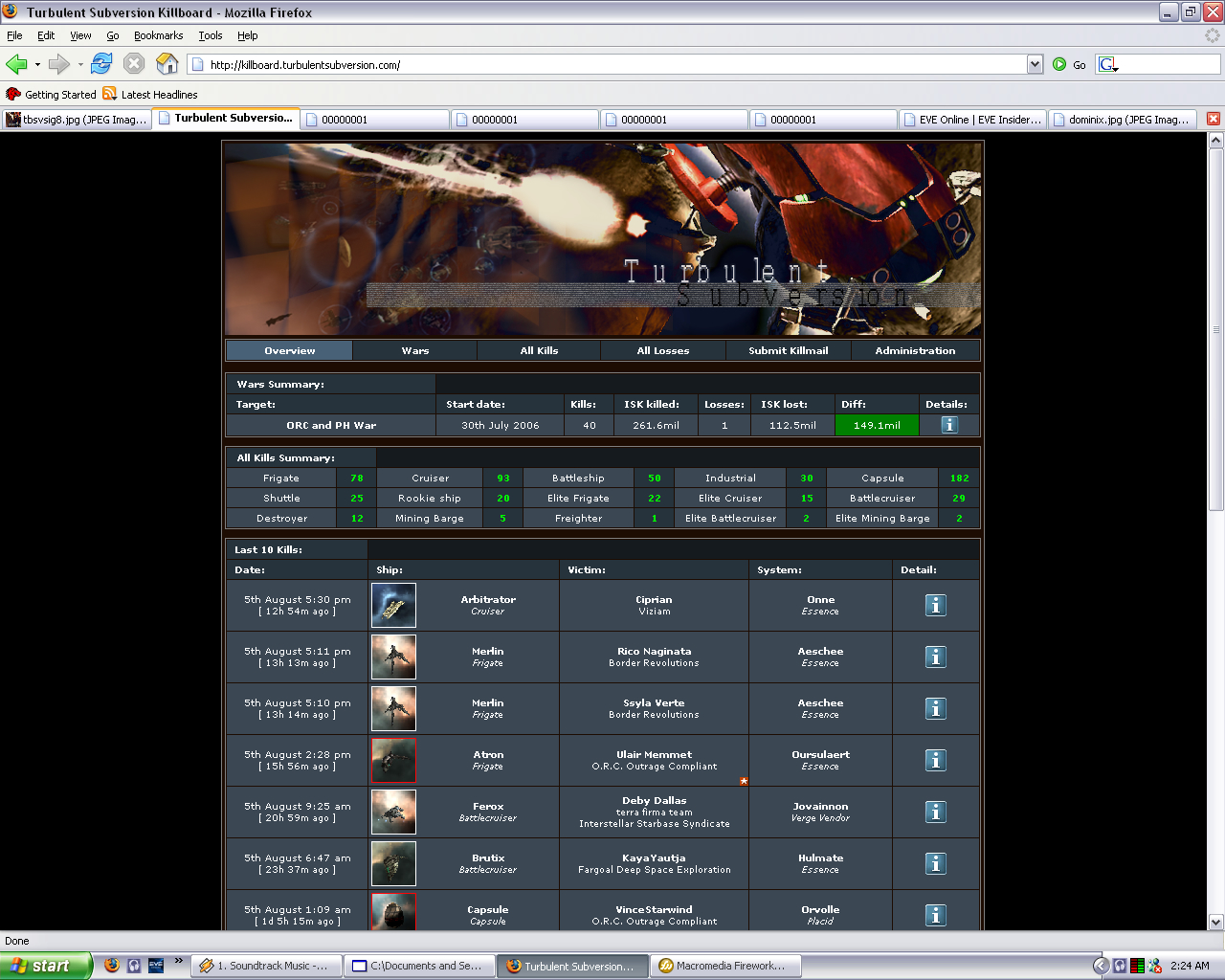Open ORC and PH War details icon
This screenshot has height=980, width=1225.
point(949,425)
